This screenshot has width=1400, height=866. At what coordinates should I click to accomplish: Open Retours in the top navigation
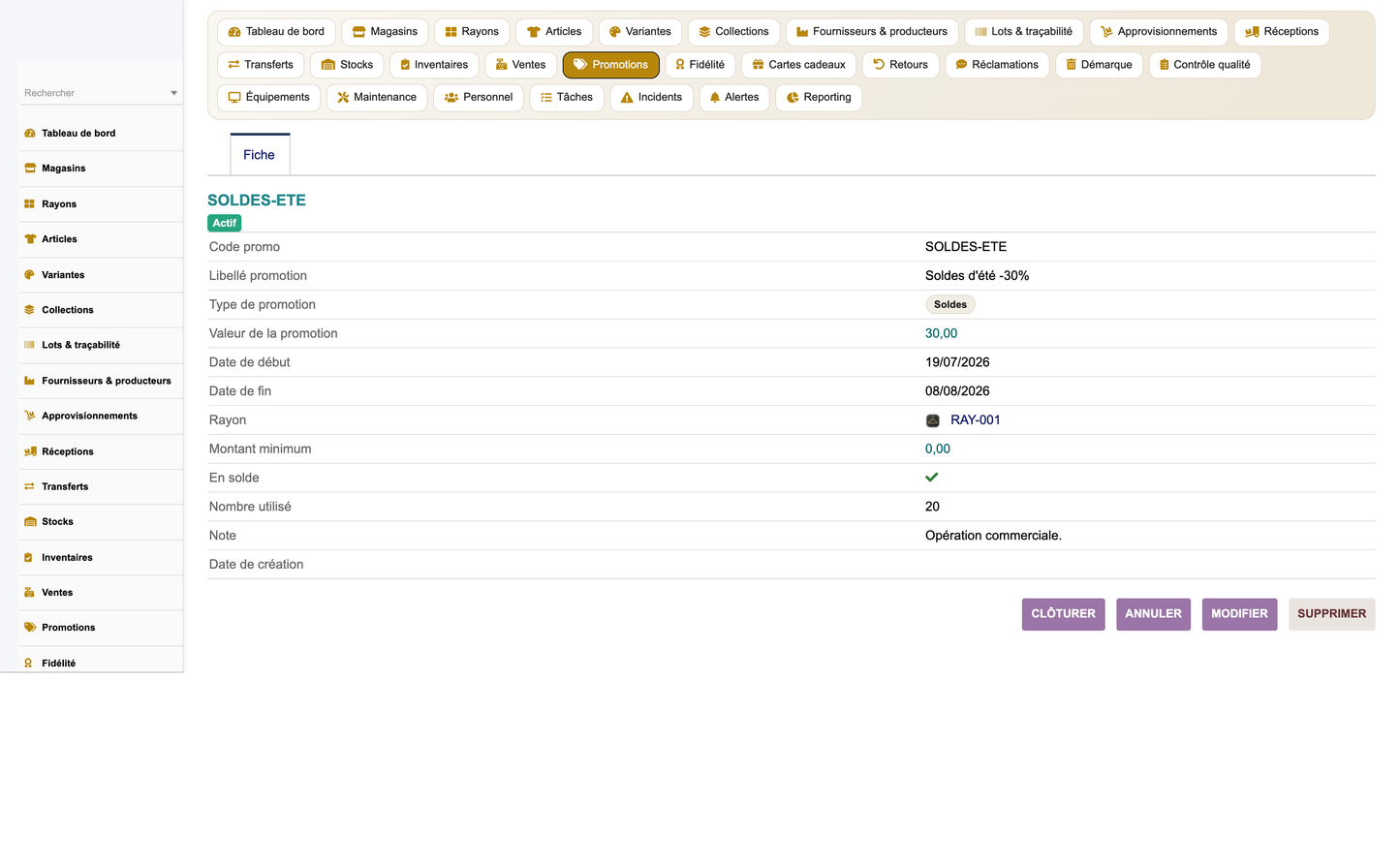pyautogui.click(x=900, y=65)
